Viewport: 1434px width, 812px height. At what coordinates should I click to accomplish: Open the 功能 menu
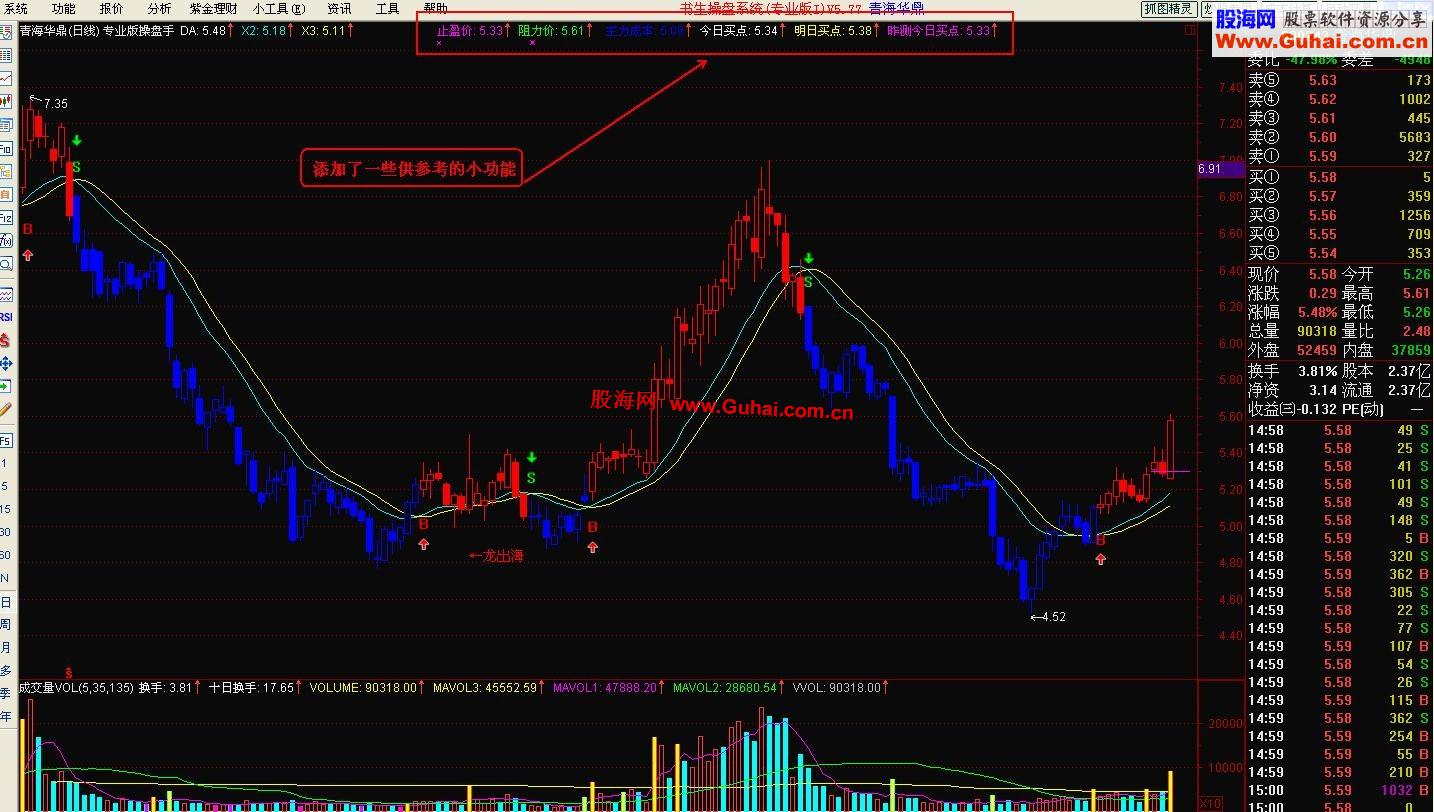(x=64, y=9)
